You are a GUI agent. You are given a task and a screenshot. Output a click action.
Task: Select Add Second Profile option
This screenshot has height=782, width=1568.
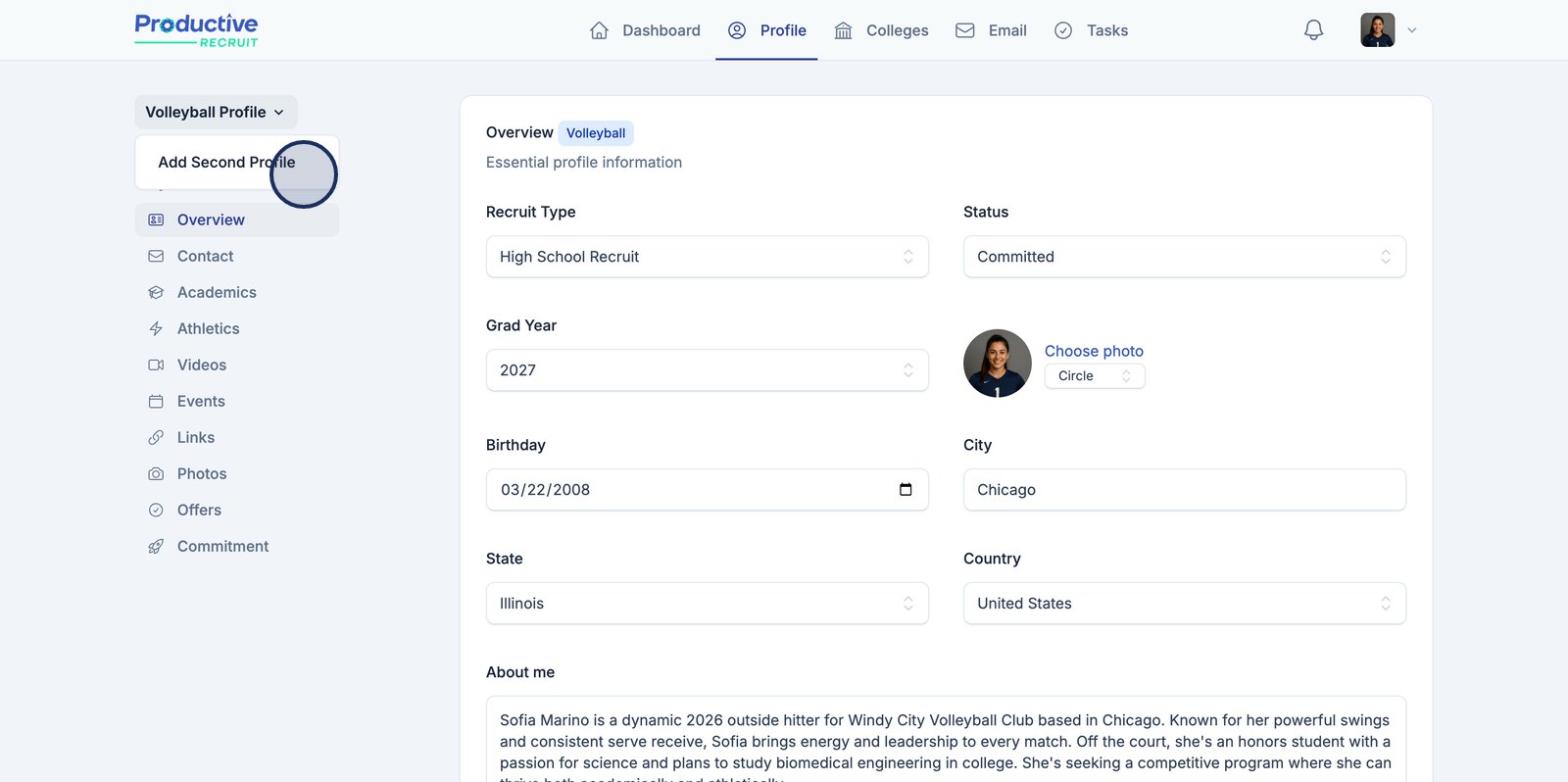click(226, 163)
